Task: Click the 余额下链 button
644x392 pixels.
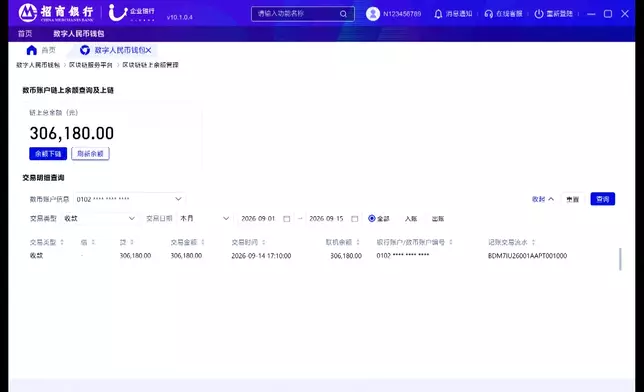Action: click(48, 154)
